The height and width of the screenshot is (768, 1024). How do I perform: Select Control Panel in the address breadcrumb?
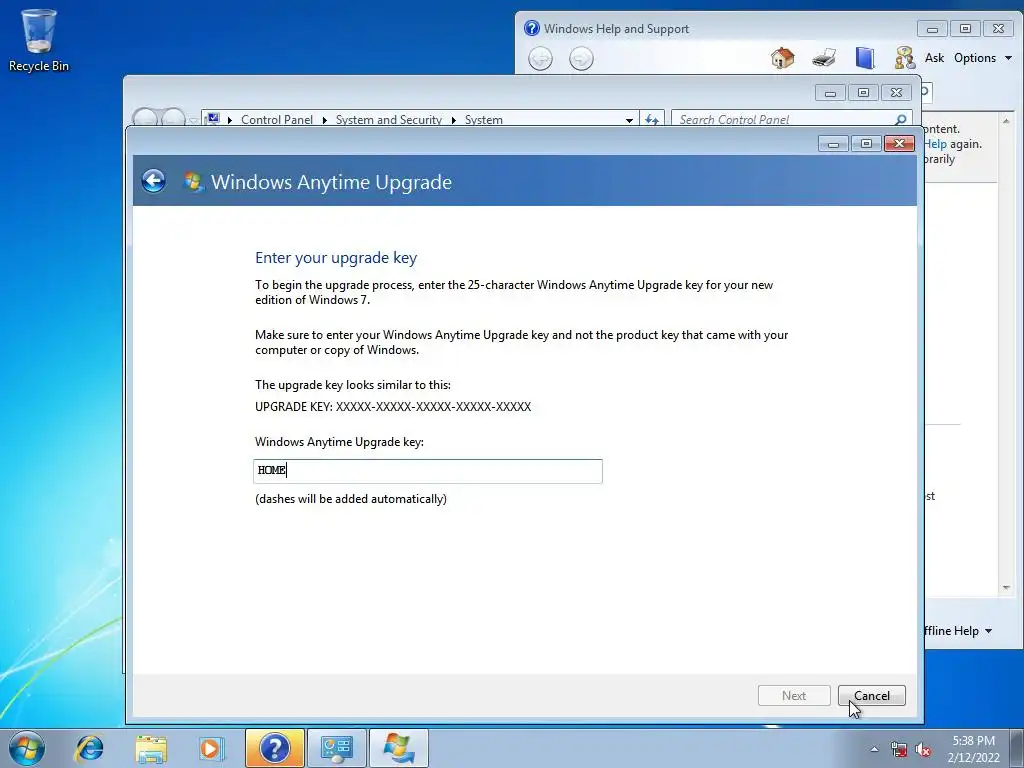point(277,120)
